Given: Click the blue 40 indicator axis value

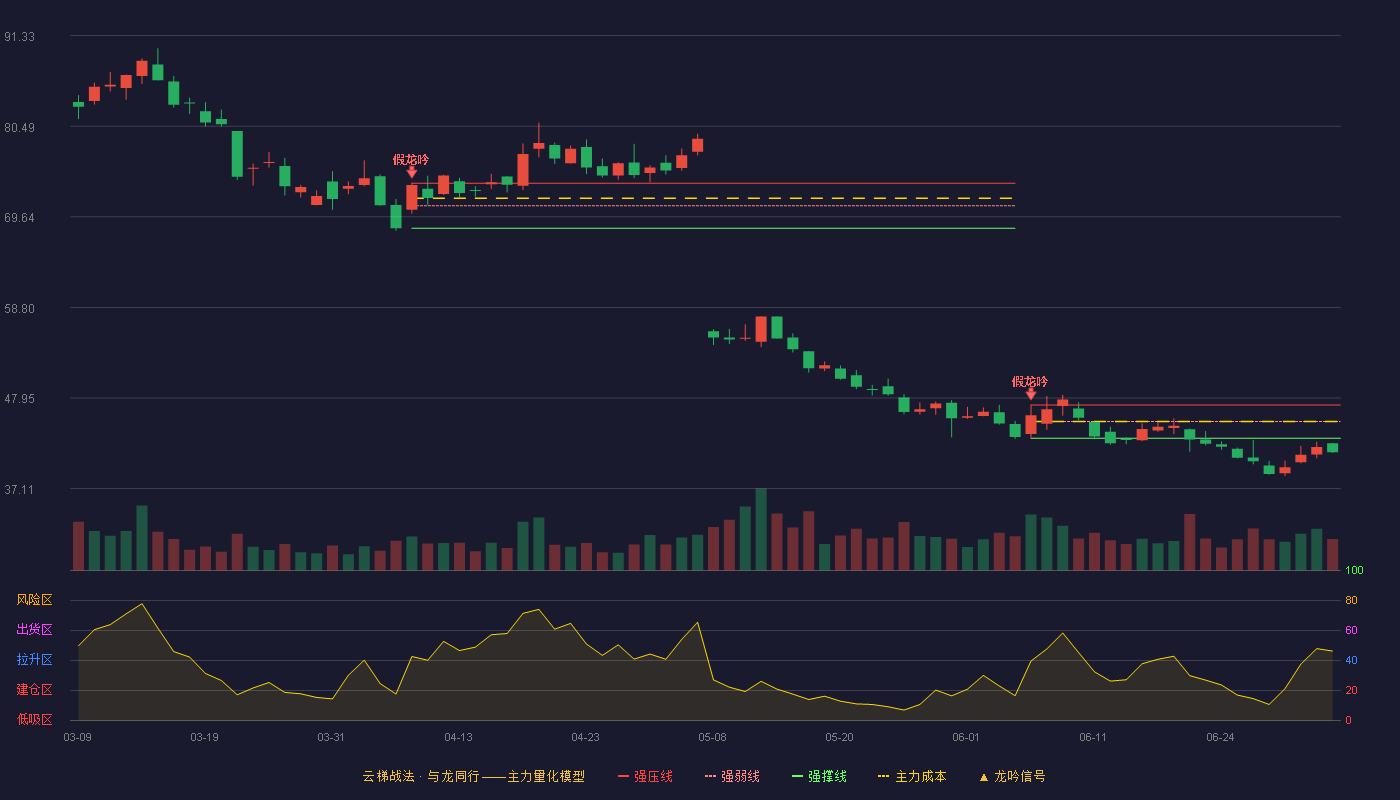Looking at the screenshot, I should [1351, 660].
